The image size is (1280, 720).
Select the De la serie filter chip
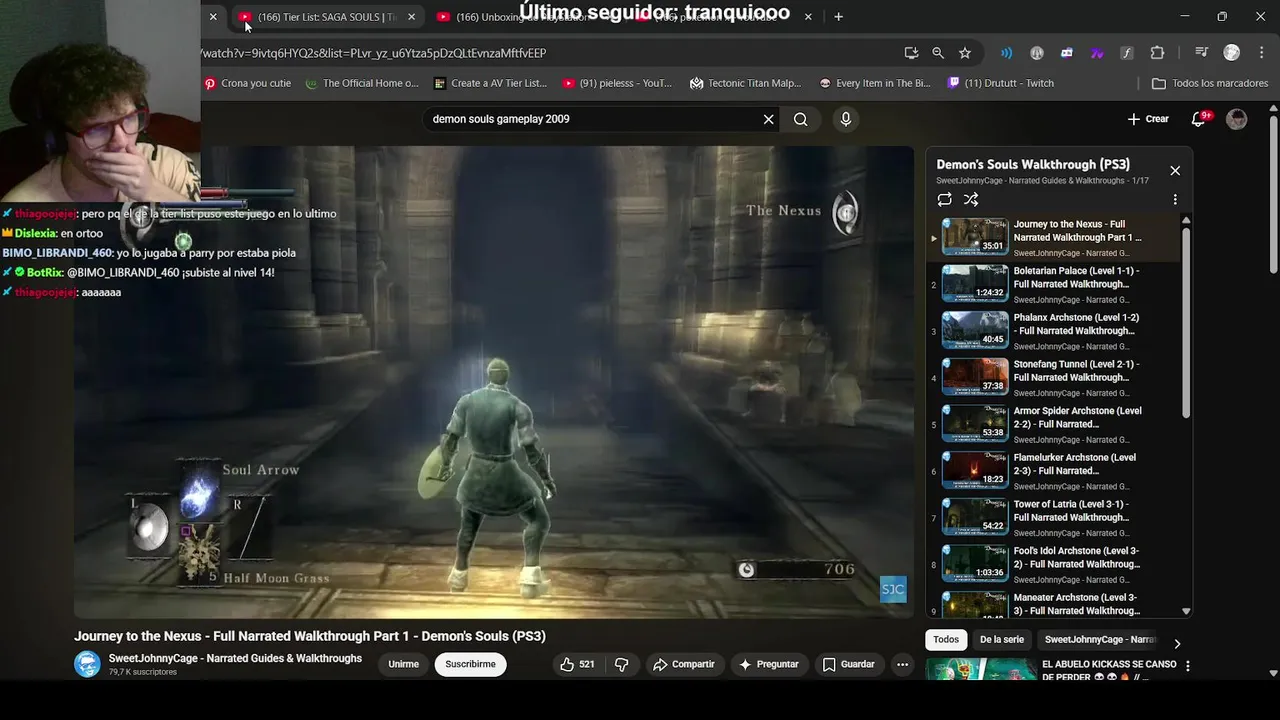point(1002,640)
